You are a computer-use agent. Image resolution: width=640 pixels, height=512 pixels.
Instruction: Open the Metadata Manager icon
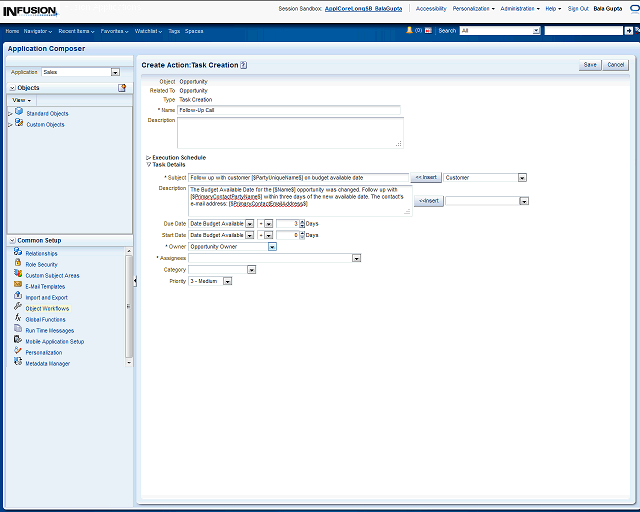pos(18,363)
